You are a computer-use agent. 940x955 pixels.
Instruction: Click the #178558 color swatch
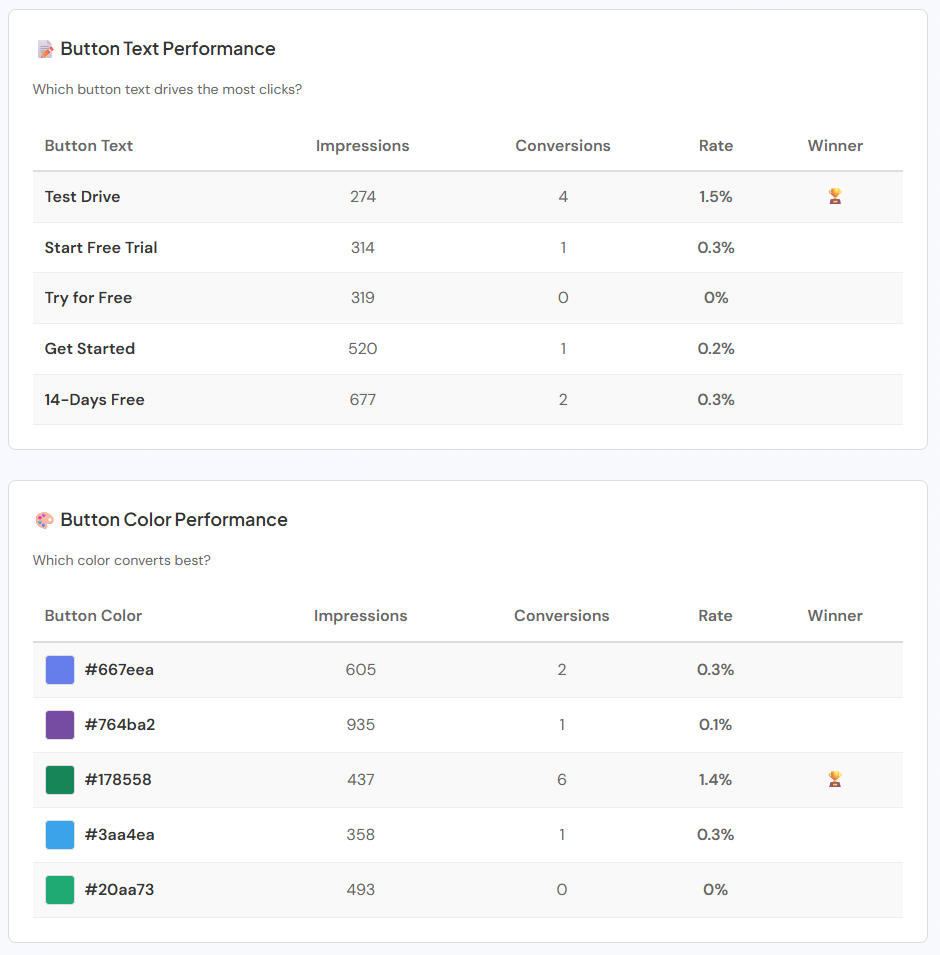point(58,779)
